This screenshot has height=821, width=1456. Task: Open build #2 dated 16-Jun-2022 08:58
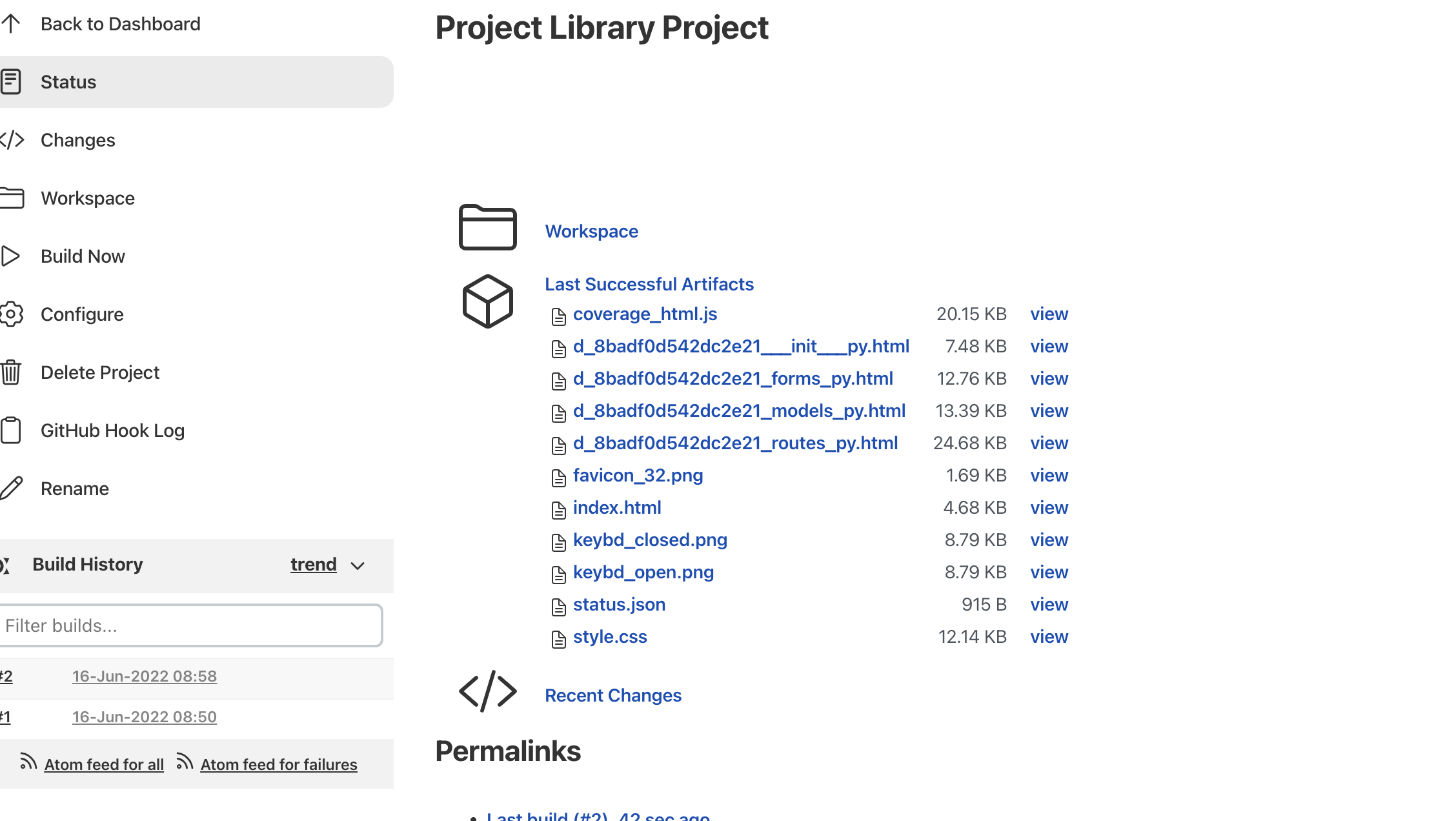coord(145,676)
